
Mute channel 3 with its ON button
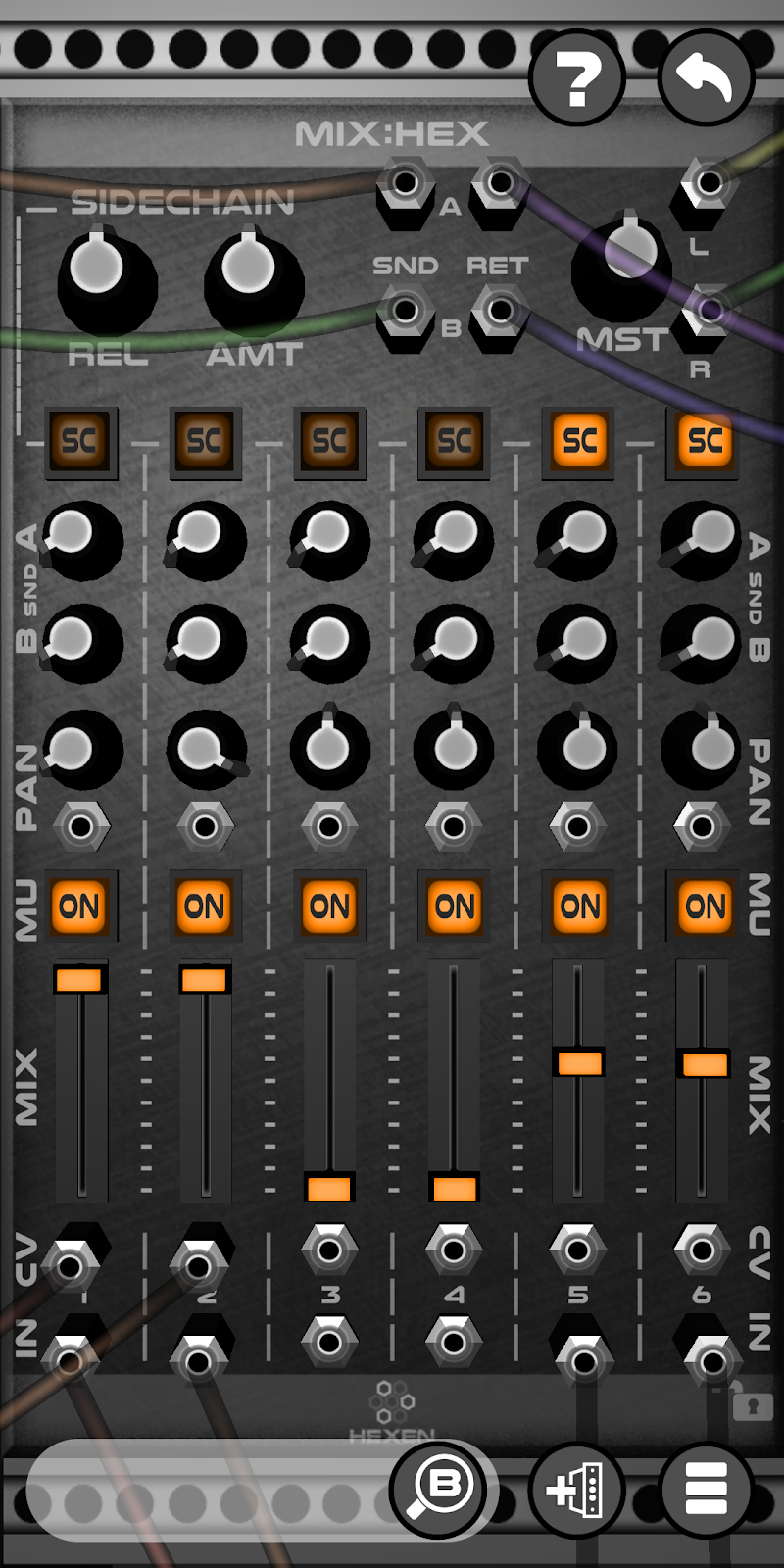[329, 906]
